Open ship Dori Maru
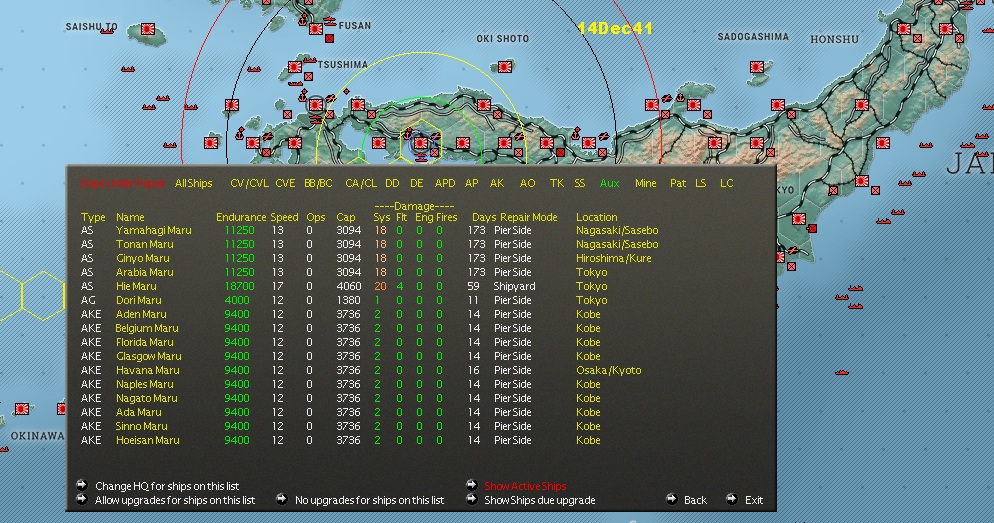The height and width of the screenshot is (523, 994). click(x=138, y=300)
